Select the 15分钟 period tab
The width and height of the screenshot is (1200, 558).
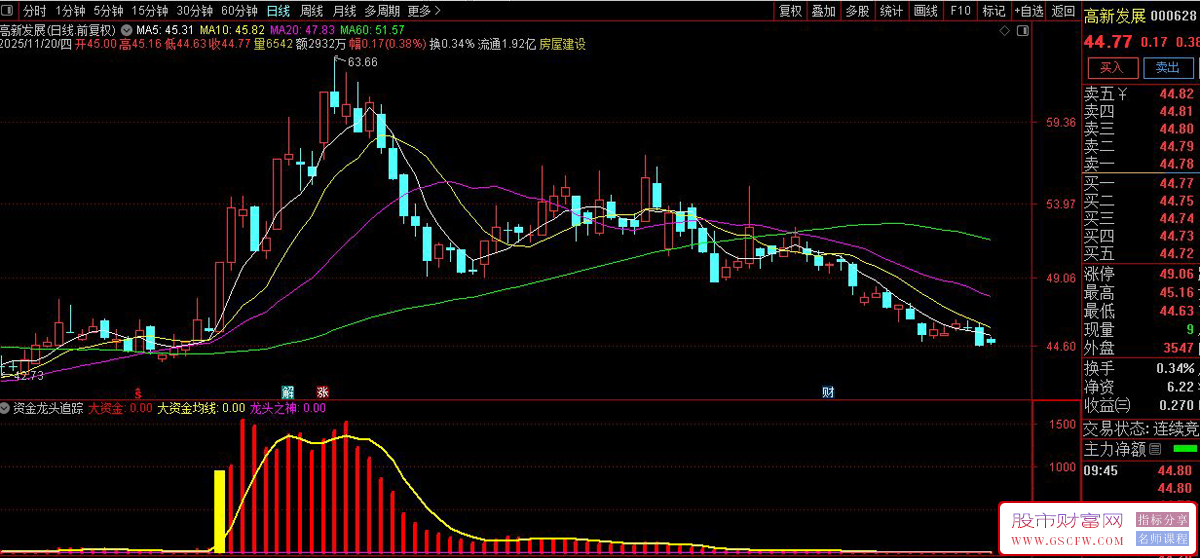point(149,11)
